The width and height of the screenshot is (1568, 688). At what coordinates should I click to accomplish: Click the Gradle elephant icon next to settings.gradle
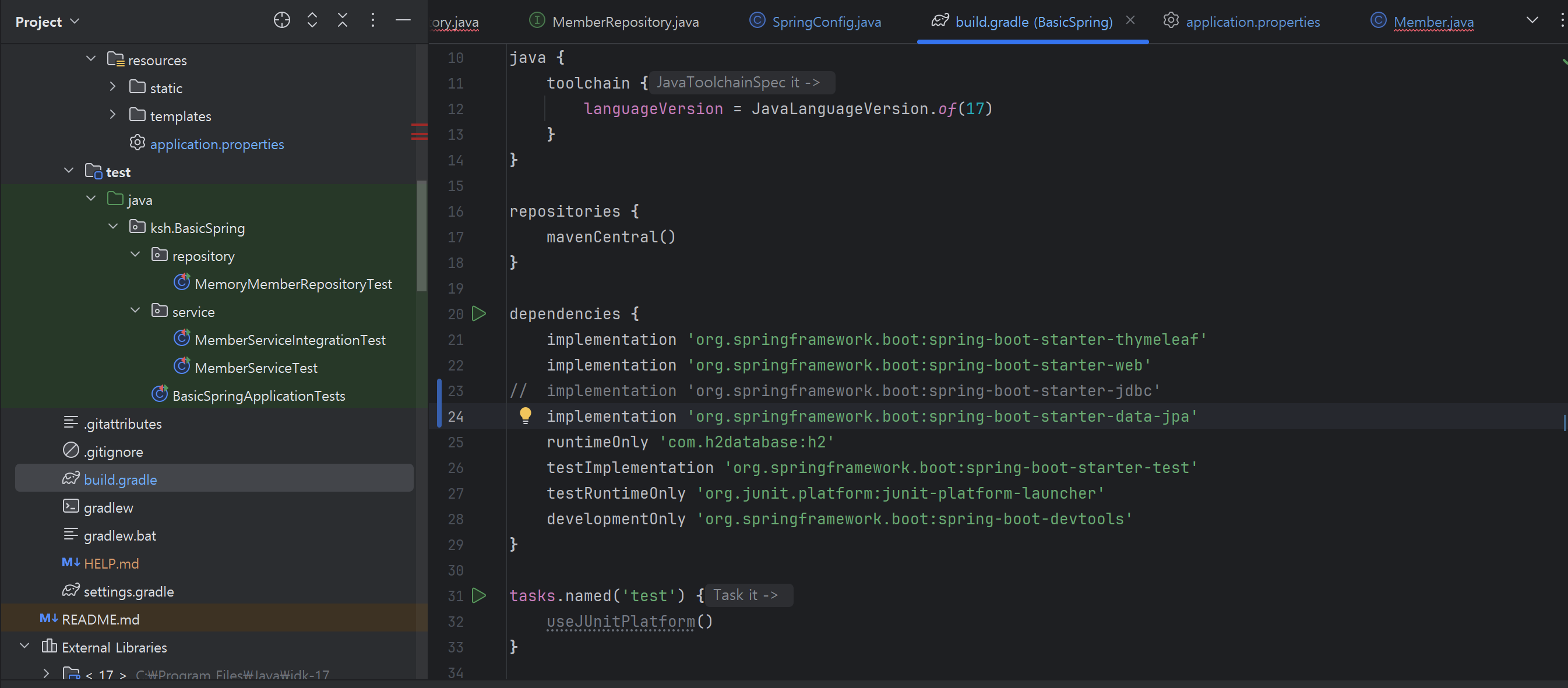pos(71,590)
